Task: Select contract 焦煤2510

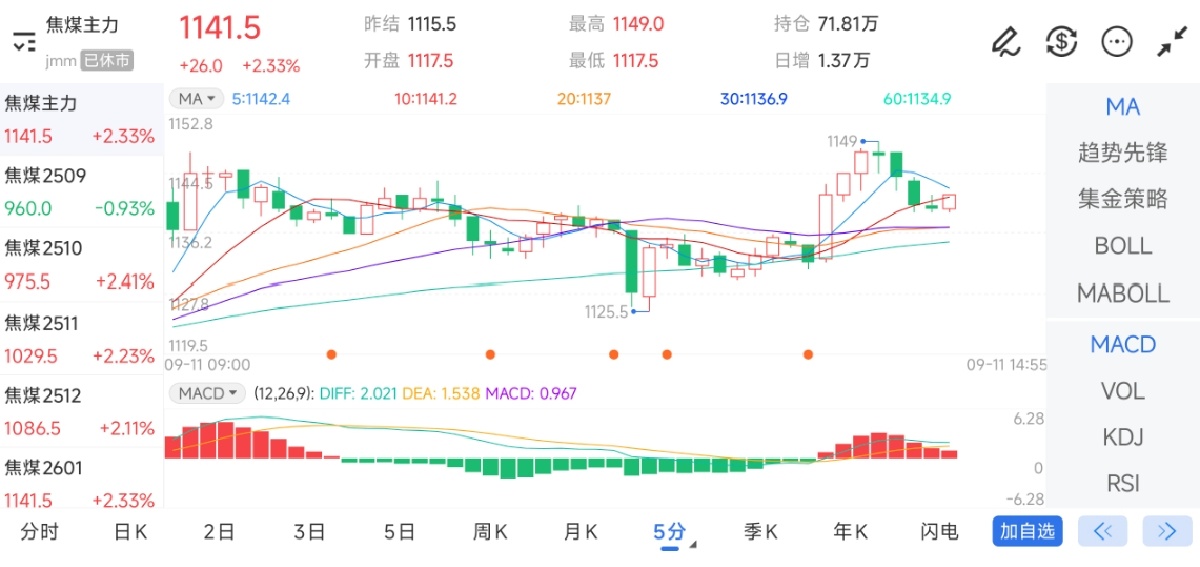Action: point(81,265)
